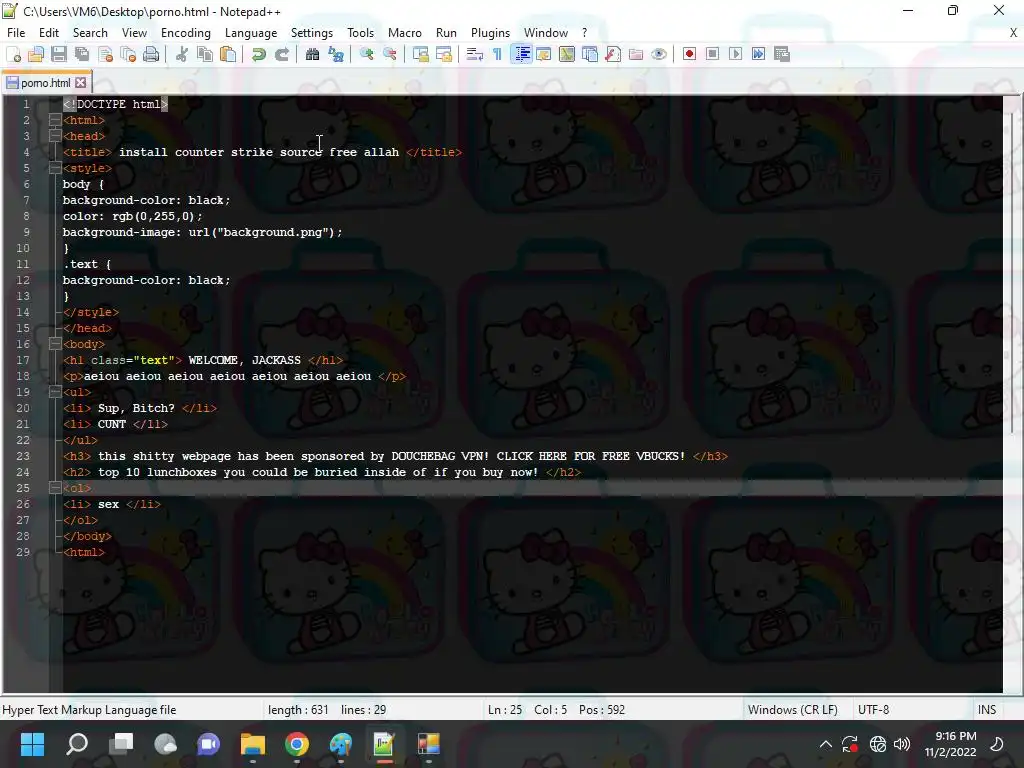The height and width of the screenshot is (768, 1024).
Task: Collapse the body fold on line 16
Action: [x=55, y=344]
